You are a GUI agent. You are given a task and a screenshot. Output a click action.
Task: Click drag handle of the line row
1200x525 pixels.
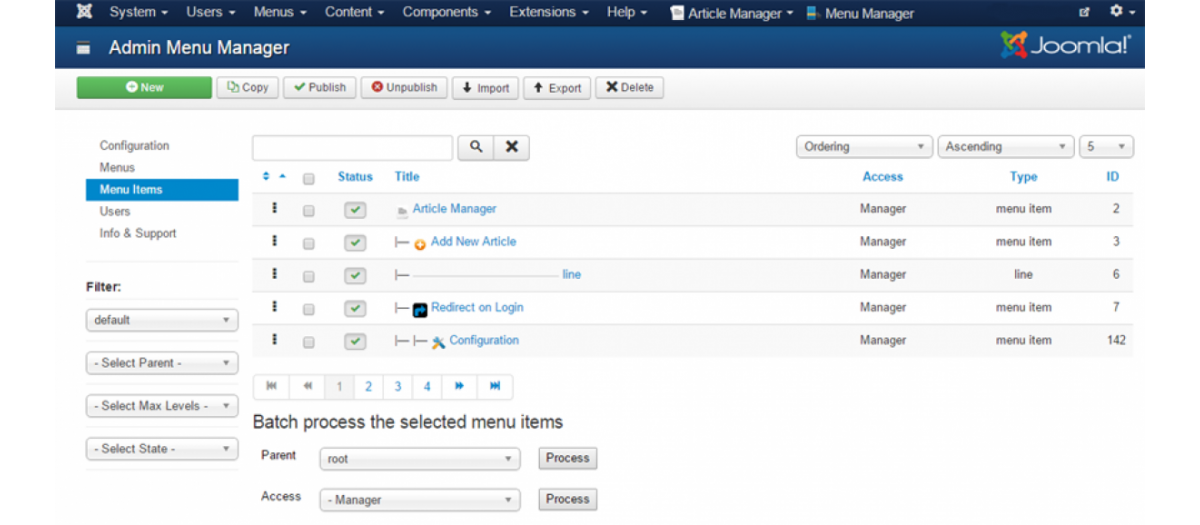tap(274, 274)
